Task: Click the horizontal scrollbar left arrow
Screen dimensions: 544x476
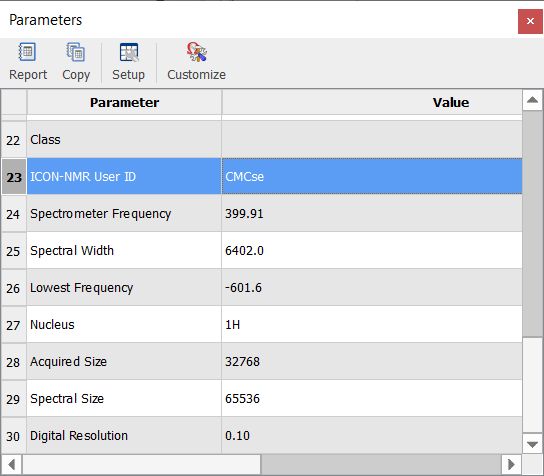Action: click(11, 464)
